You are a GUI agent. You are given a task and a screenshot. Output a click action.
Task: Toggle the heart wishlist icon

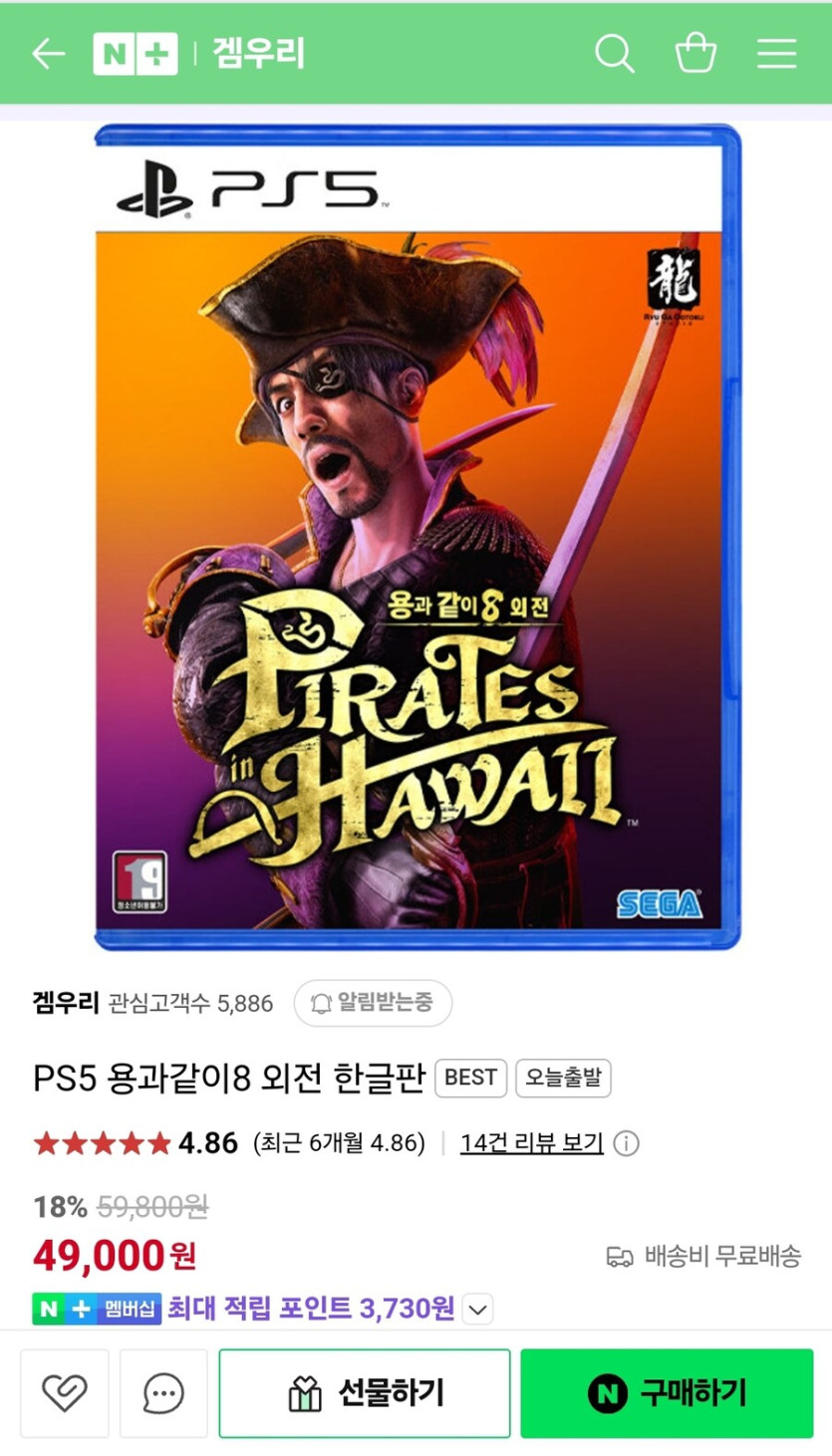pyautogui.click(x=65, y=1393)
